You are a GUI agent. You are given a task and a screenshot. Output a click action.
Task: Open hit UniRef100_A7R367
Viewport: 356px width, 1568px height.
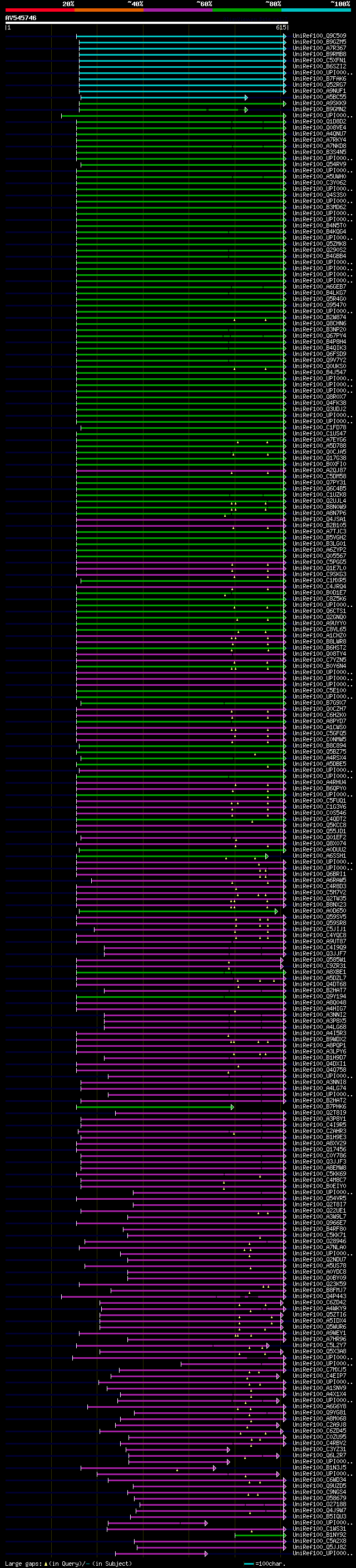pyautogui.click(x=319, y=48)
